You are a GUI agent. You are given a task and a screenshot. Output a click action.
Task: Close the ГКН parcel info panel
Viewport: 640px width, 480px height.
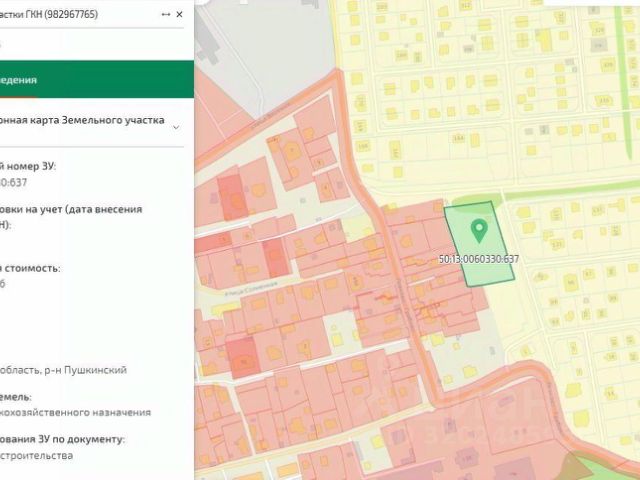(x=179, y=14)
